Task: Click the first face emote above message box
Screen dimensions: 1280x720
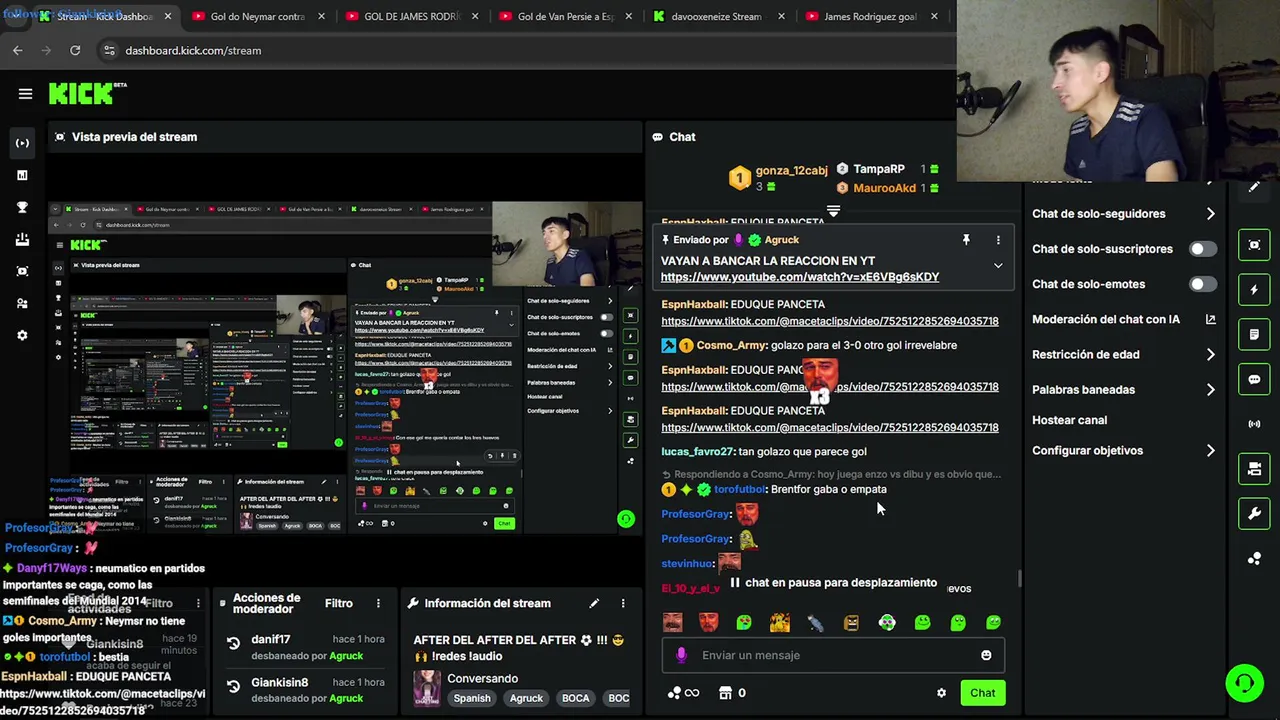Action: tap(673, 623)
